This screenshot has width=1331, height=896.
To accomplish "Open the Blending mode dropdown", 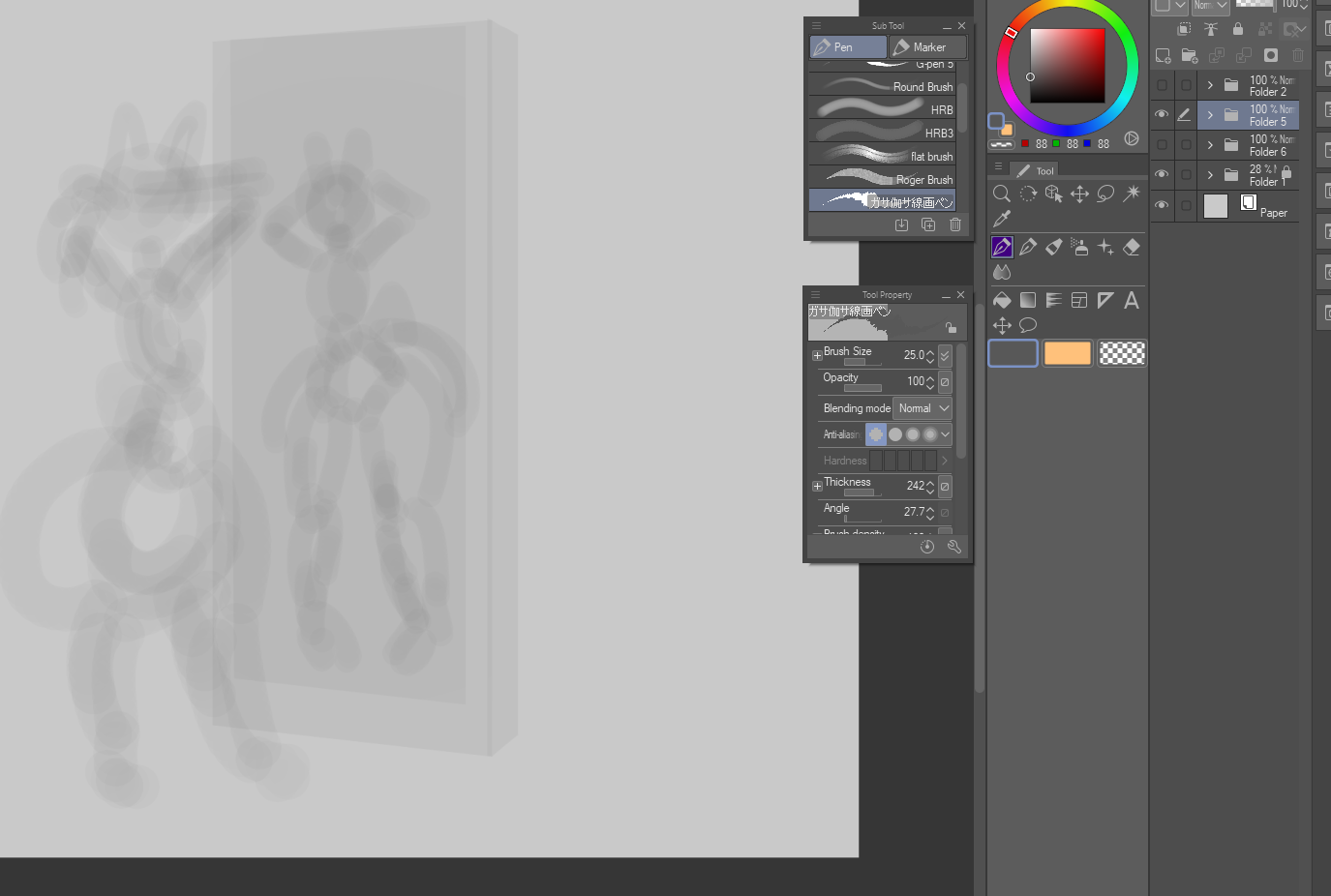I will [x=923, y=408].
